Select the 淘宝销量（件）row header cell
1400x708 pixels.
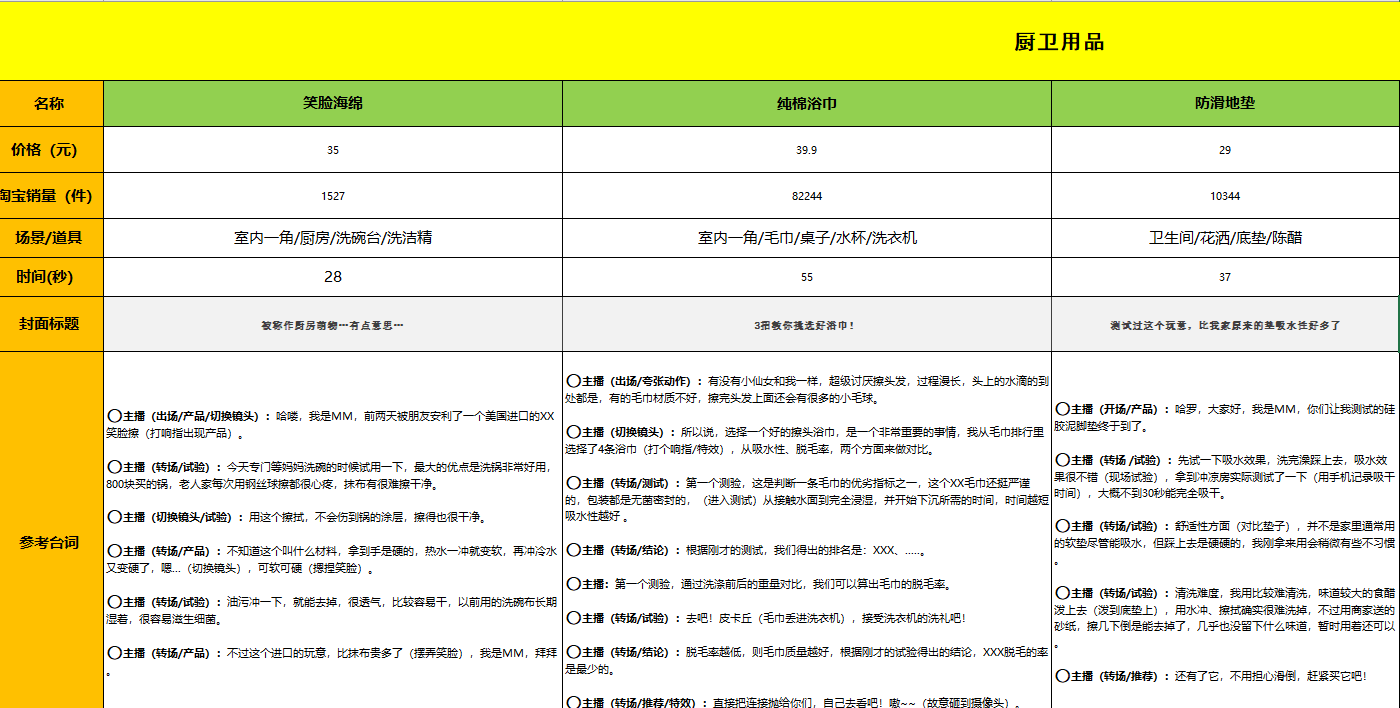[51, 196]
